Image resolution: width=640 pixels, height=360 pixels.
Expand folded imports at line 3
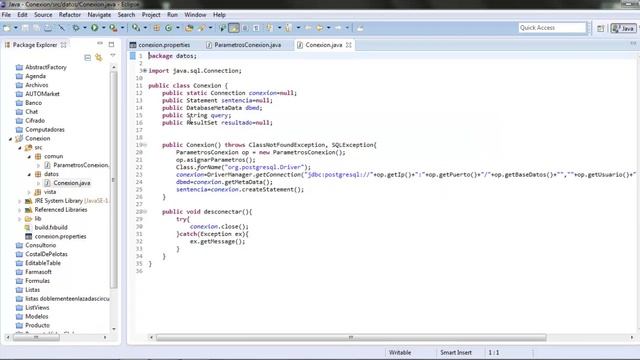(x=144, y=71)
